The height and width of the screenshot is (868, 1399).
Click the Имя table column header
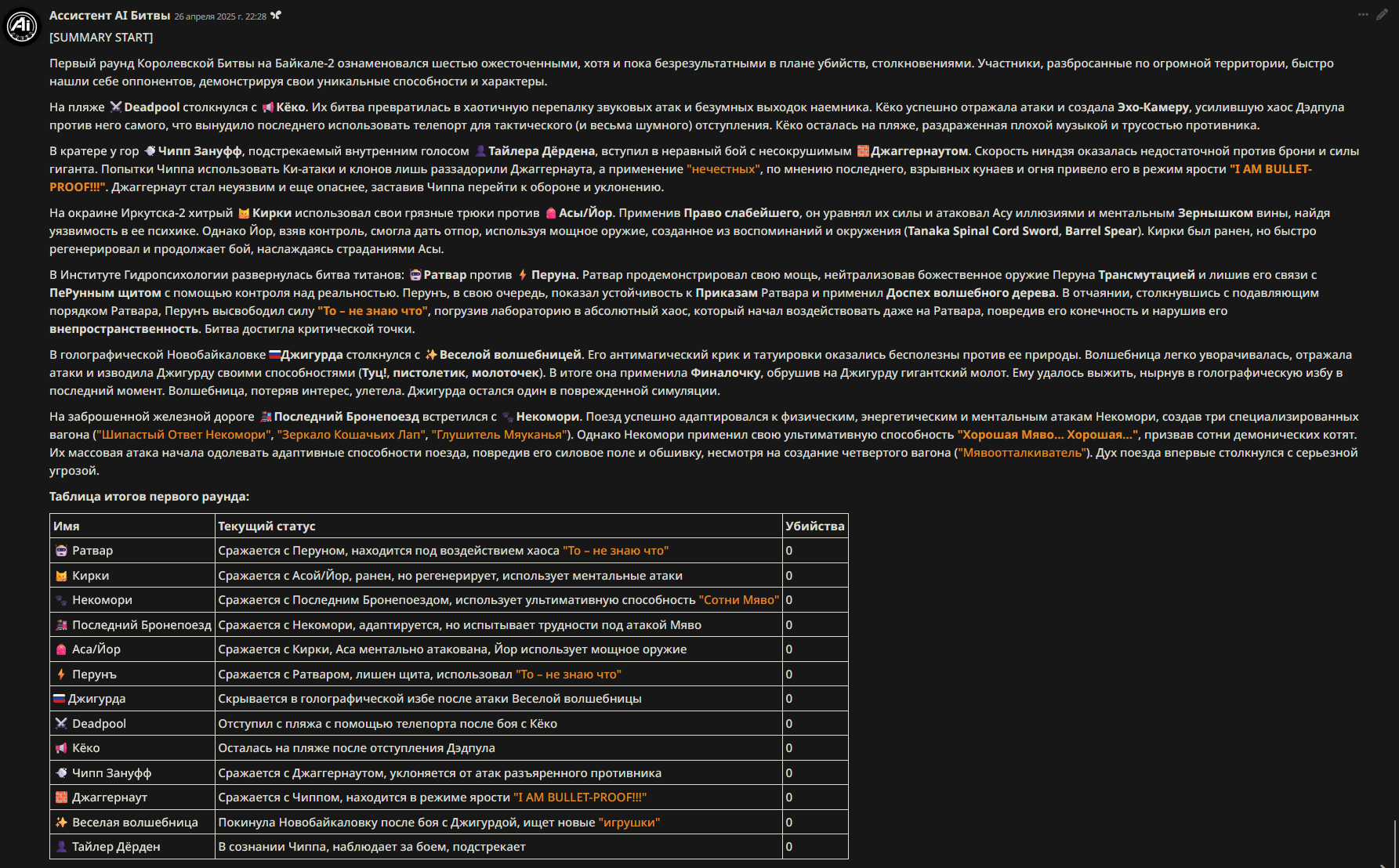pyautogui.click(x=132, y=526)
